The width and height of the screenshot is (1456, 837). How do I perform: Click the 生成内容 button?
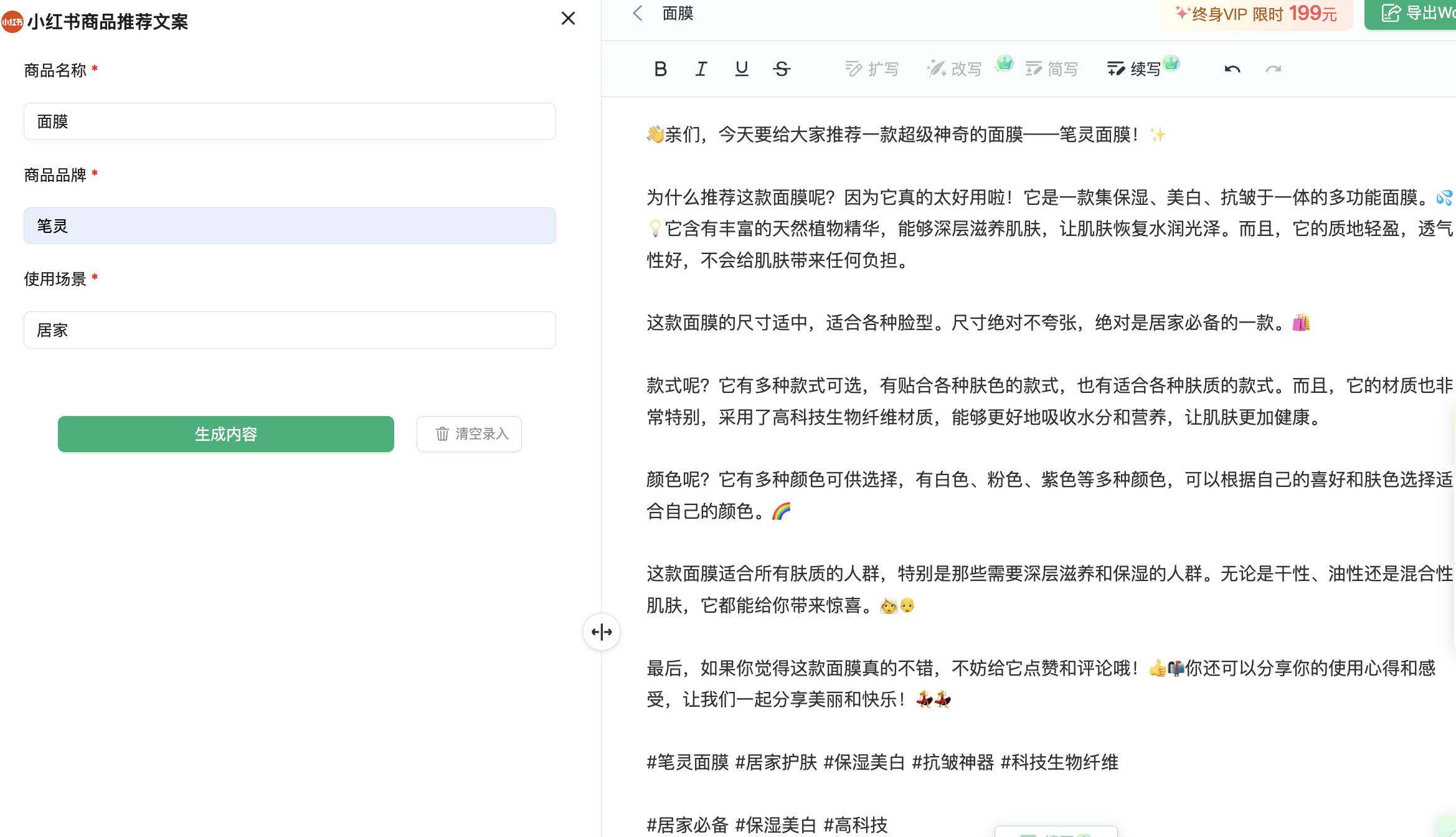tap(225, 434)
